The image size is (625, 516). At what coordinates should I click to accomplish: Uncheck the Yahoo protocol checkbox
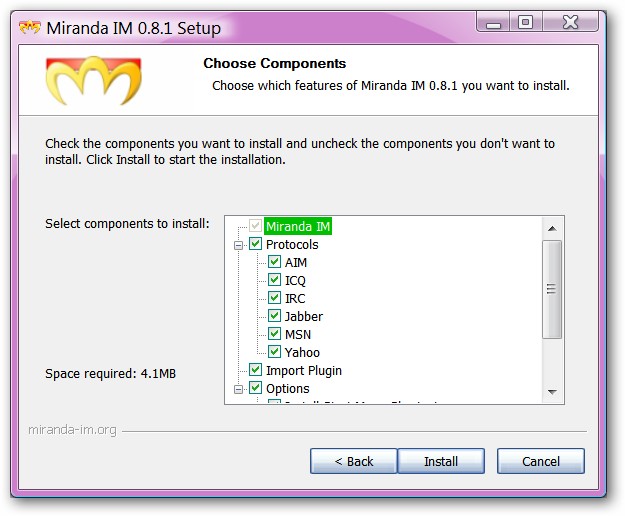(274, 351)
